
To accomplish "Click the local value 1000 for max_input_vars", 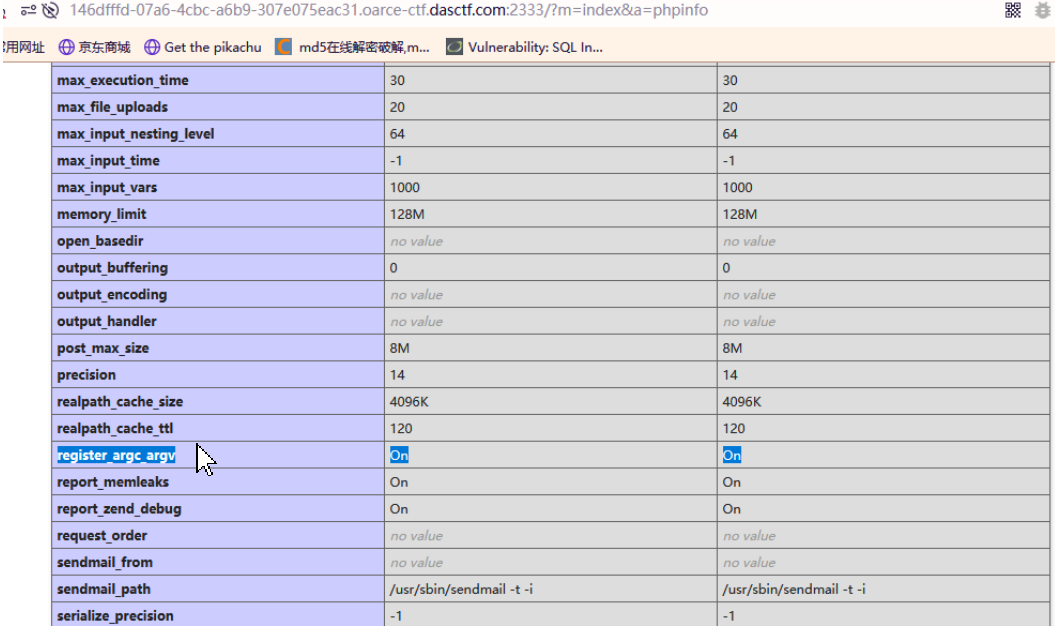I will (x=404, y=188).
